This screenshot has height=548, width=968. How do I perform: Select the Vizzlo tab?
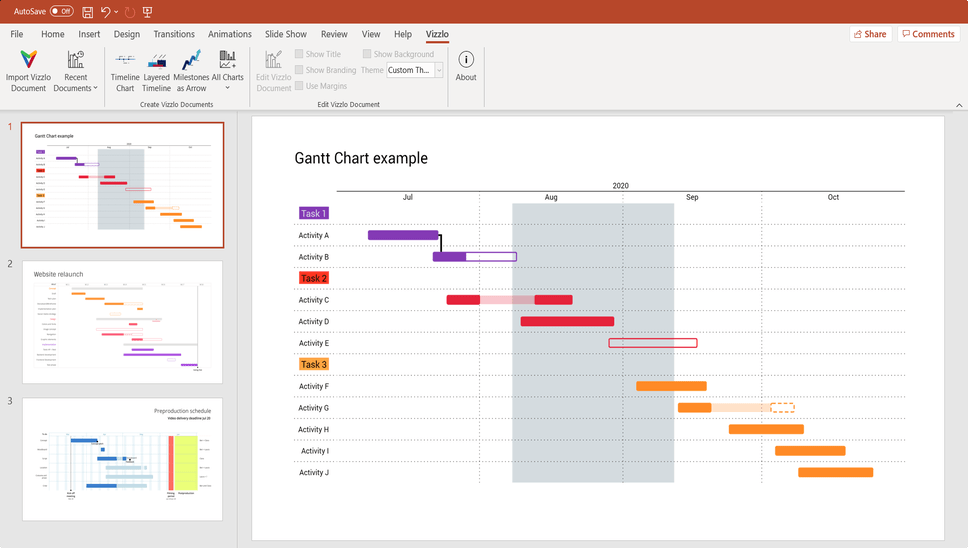[x=437, y=34]
